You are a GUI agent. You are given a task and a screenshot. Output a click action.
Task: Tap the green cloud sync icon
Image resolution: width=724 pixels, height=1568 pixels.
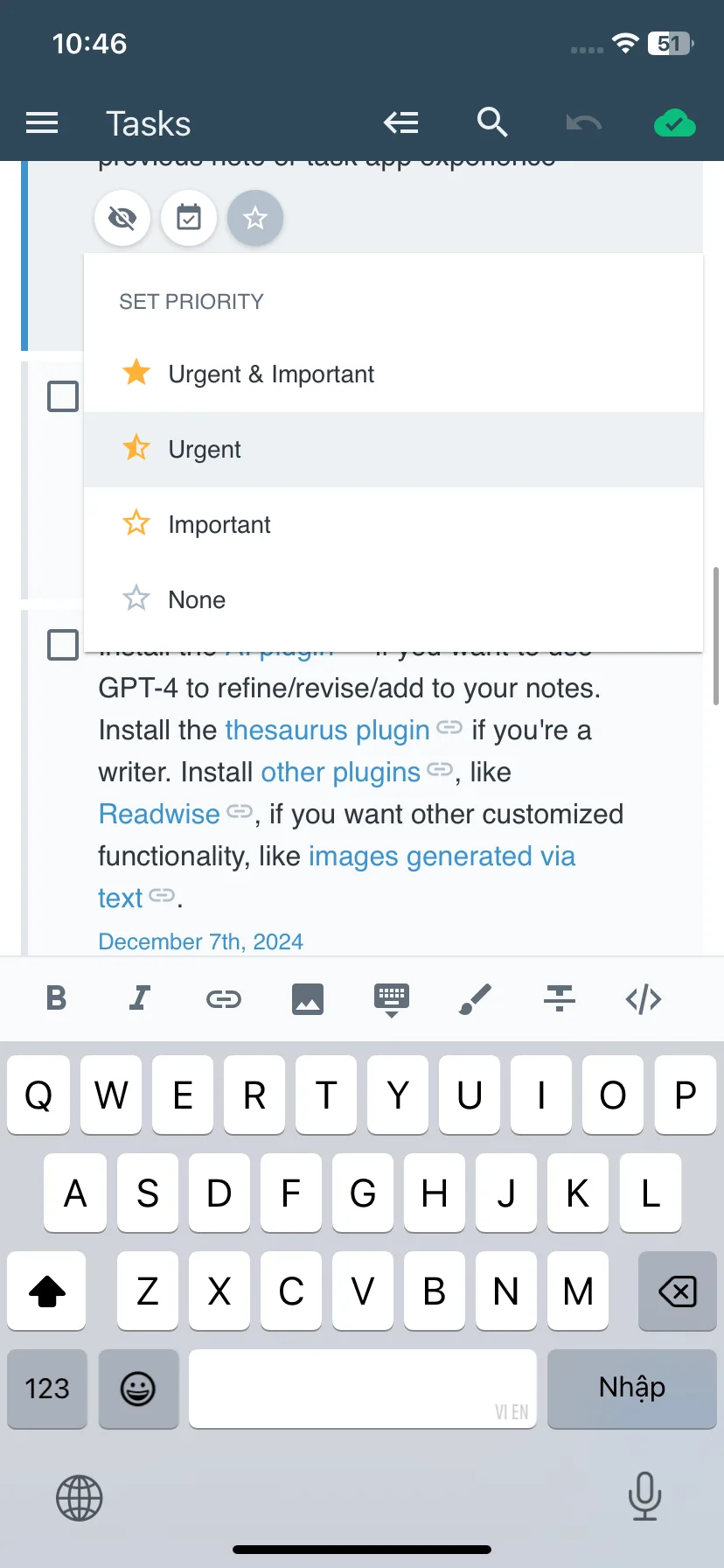(675, 123)
